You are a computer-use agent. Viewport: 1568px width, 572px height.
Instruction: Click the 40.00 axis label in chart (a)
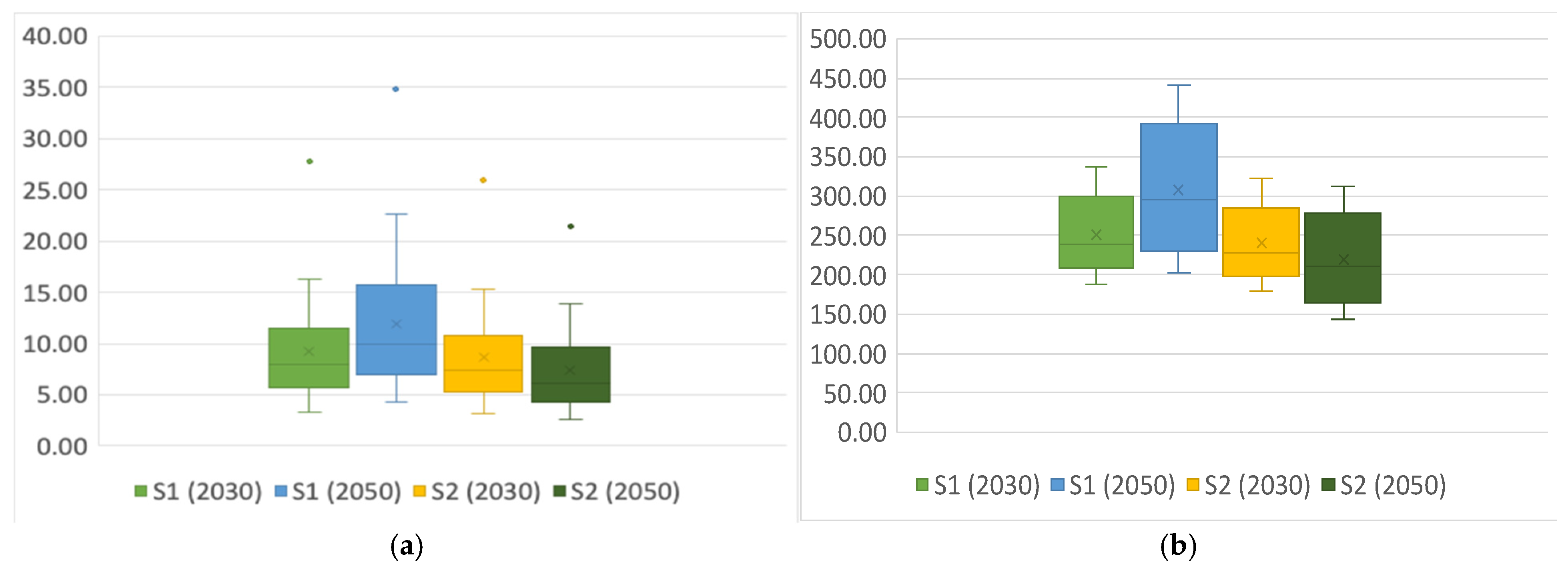pos(55,36)
